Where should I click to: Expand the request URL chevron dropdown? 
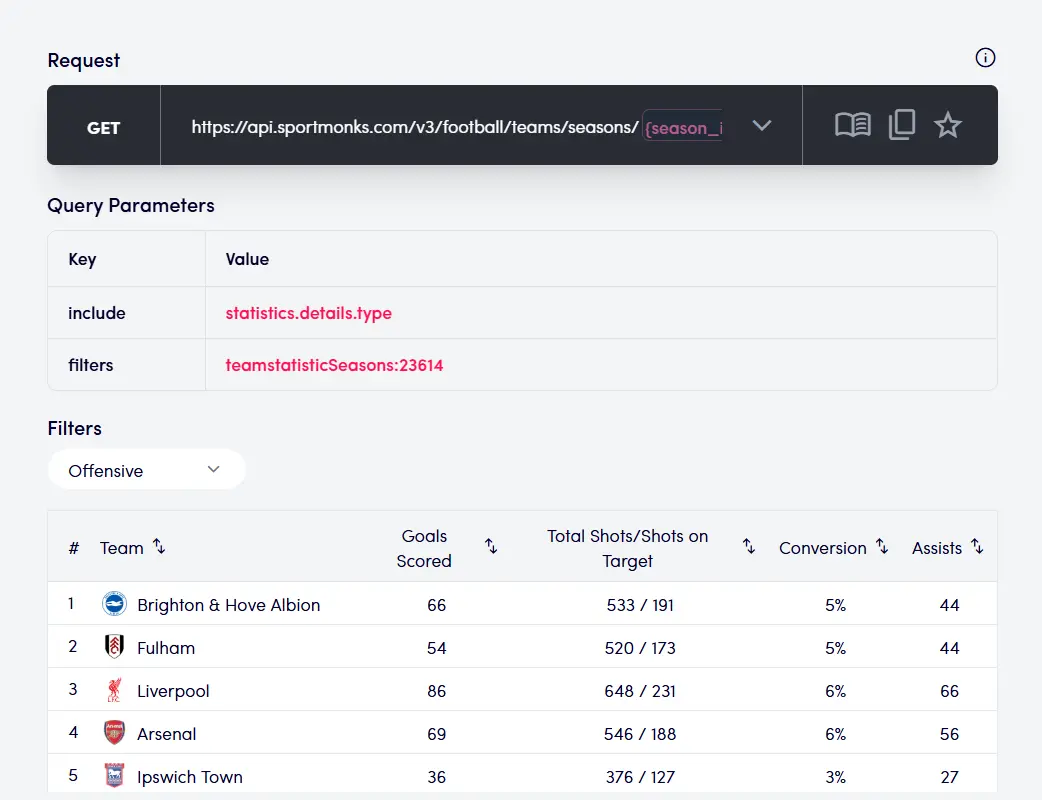coord(762,125)
